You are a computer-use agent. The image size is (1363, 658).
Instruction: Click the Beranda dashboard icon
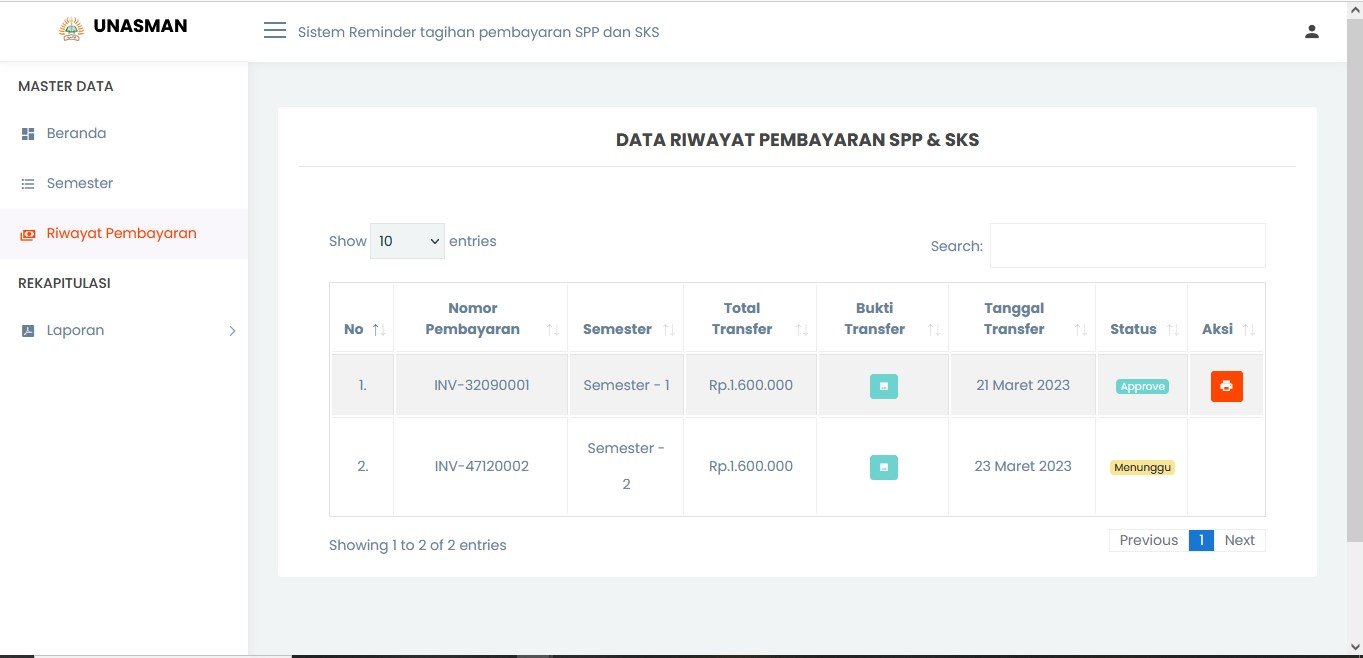tap(28, 134)
